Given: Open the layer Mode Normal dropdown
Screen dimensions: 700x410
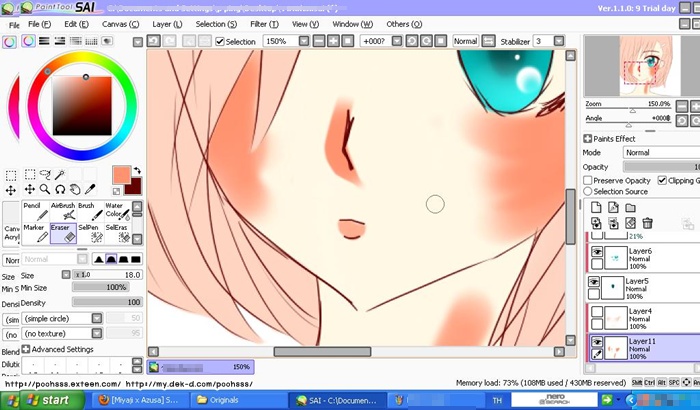Looking at the screenshot, I should (661, 153).
